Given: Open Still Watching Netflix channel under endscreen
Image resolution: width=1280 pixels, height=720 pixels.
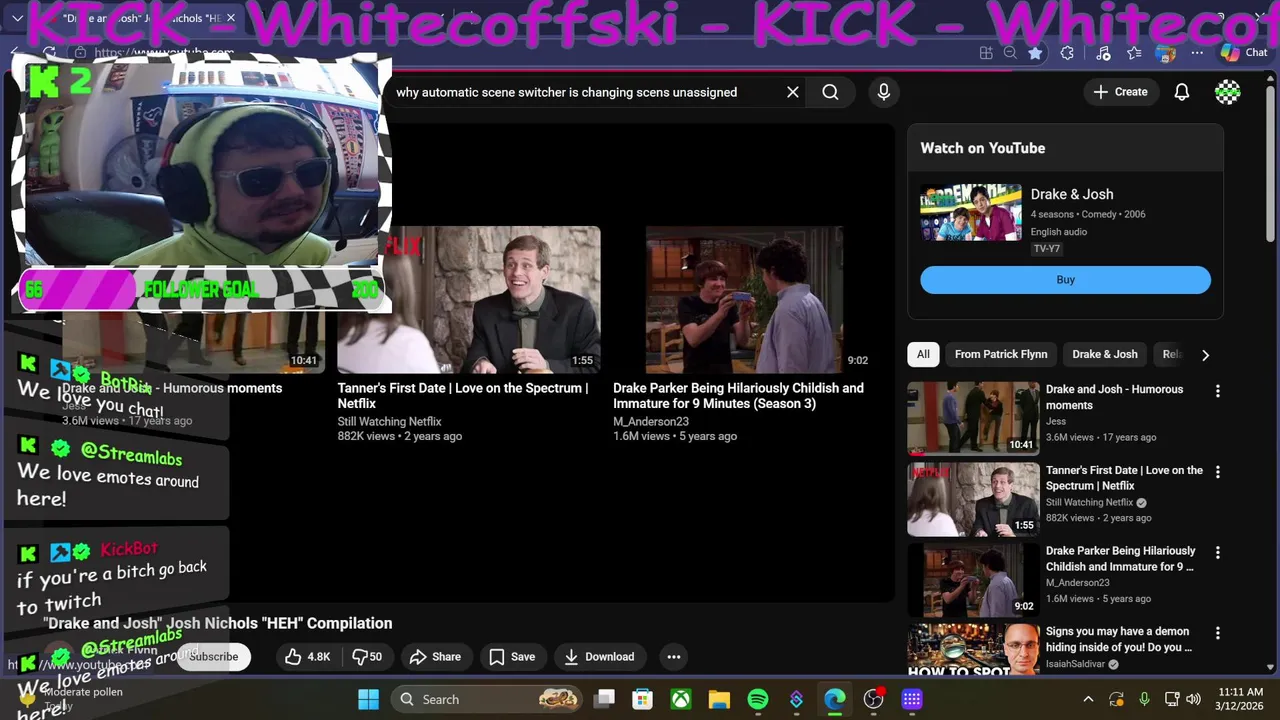Looking at the screenshot, I should (x=389, y=422).
